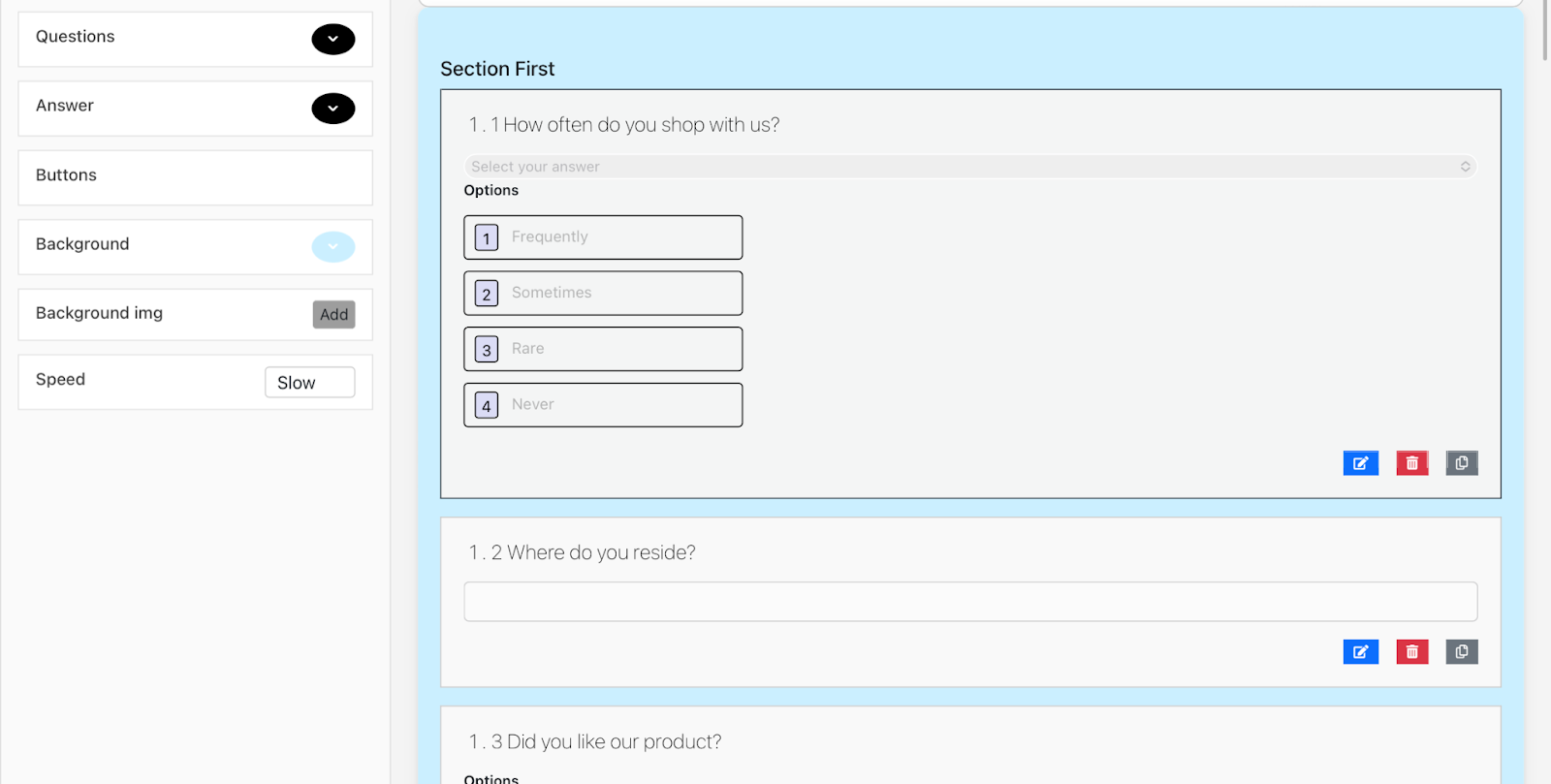The width and height of the screenshot is (1551, 784).
Task: Duplicate the 'Where do you reside?' question
Action: [x=1462, y=652]
